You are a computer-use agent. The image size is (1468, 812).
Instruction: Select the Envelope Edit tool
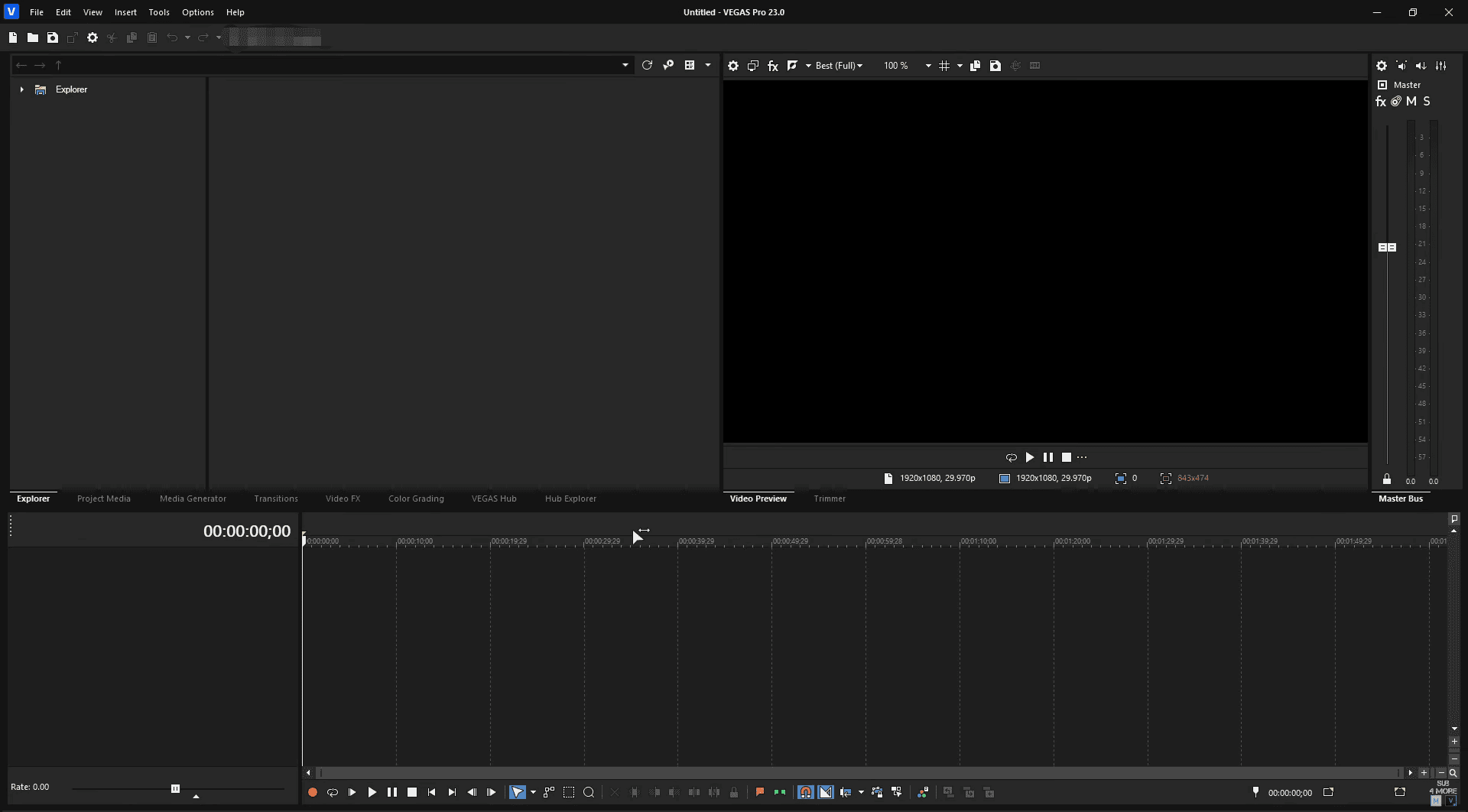click(549, 793)
